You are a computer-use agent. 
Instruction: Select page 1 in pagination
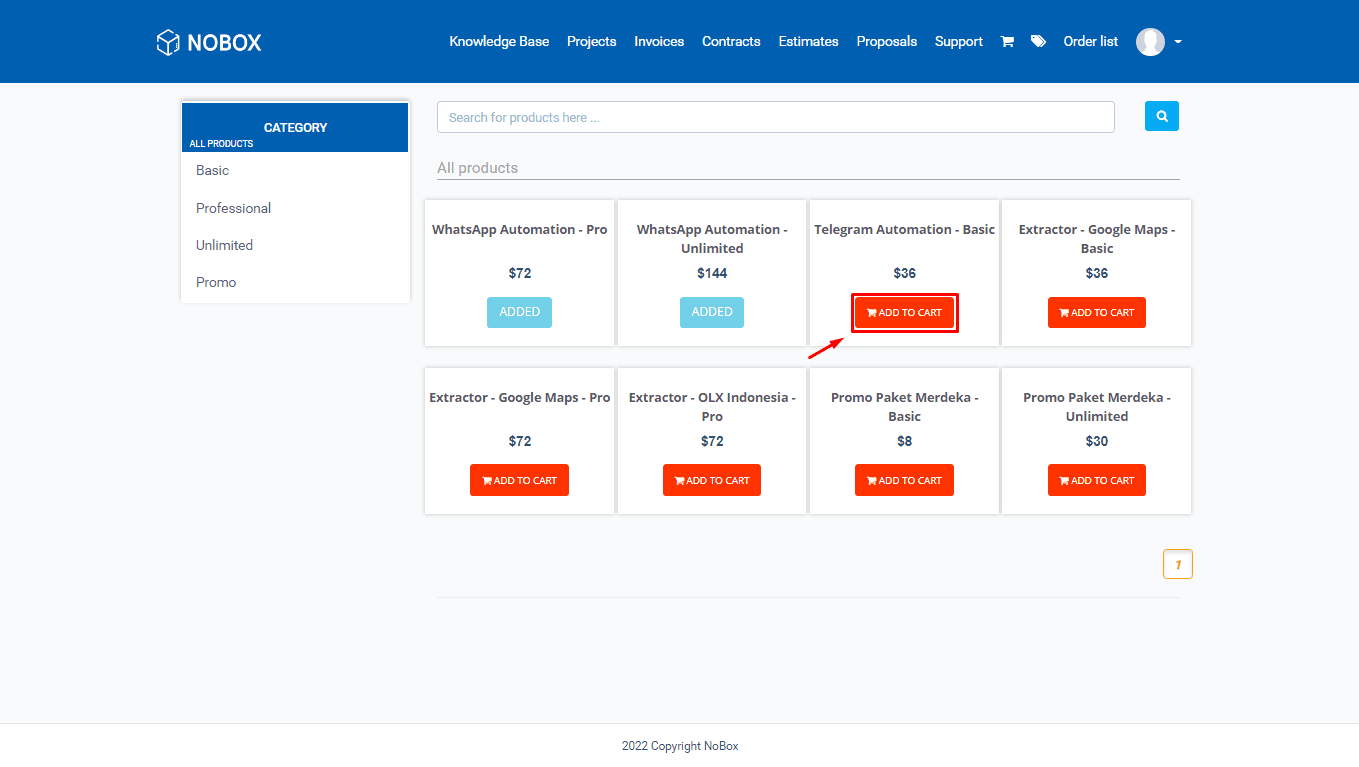point(1177,563)
